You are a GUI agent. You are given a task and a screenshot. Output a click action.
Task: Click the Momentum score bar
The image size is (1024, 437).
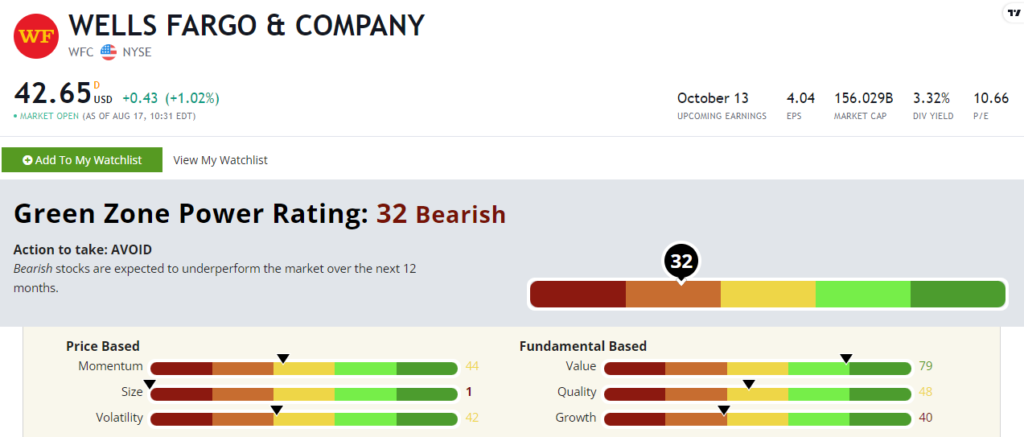click(304, 368)
